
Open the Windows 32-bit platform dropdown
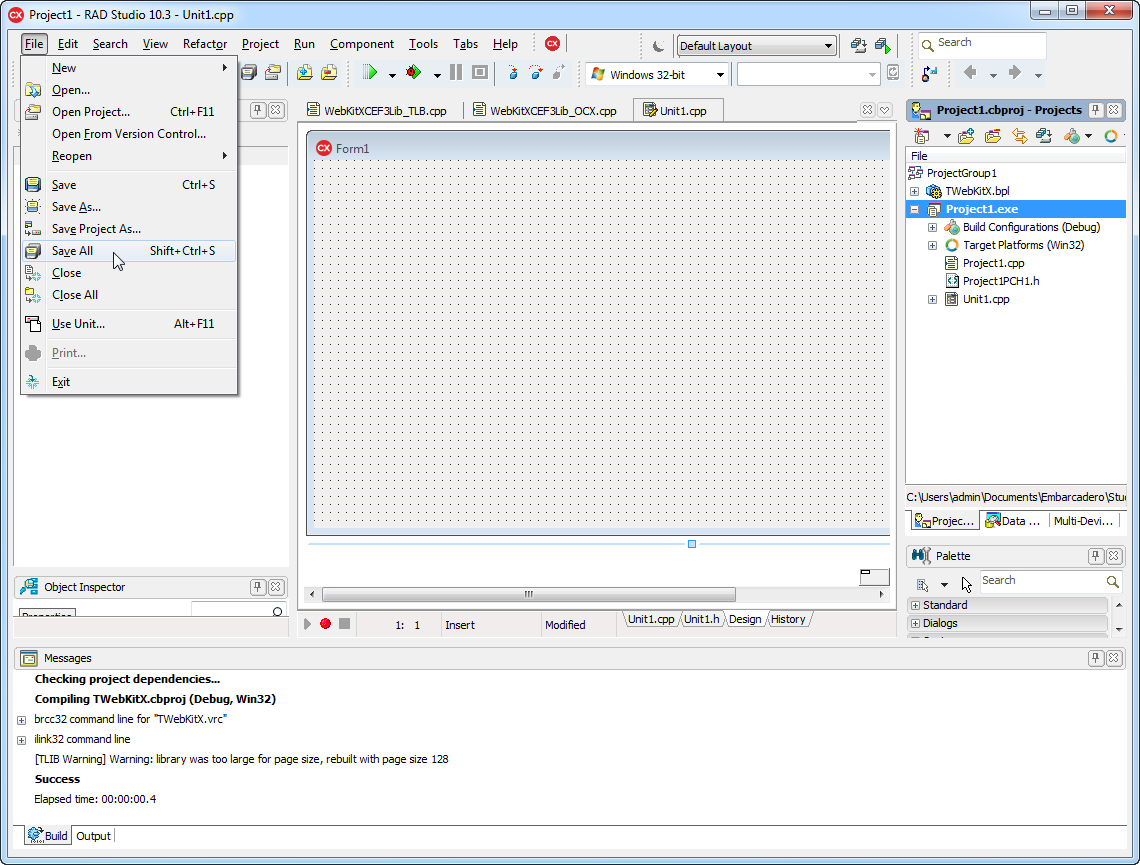click(657, 74)
